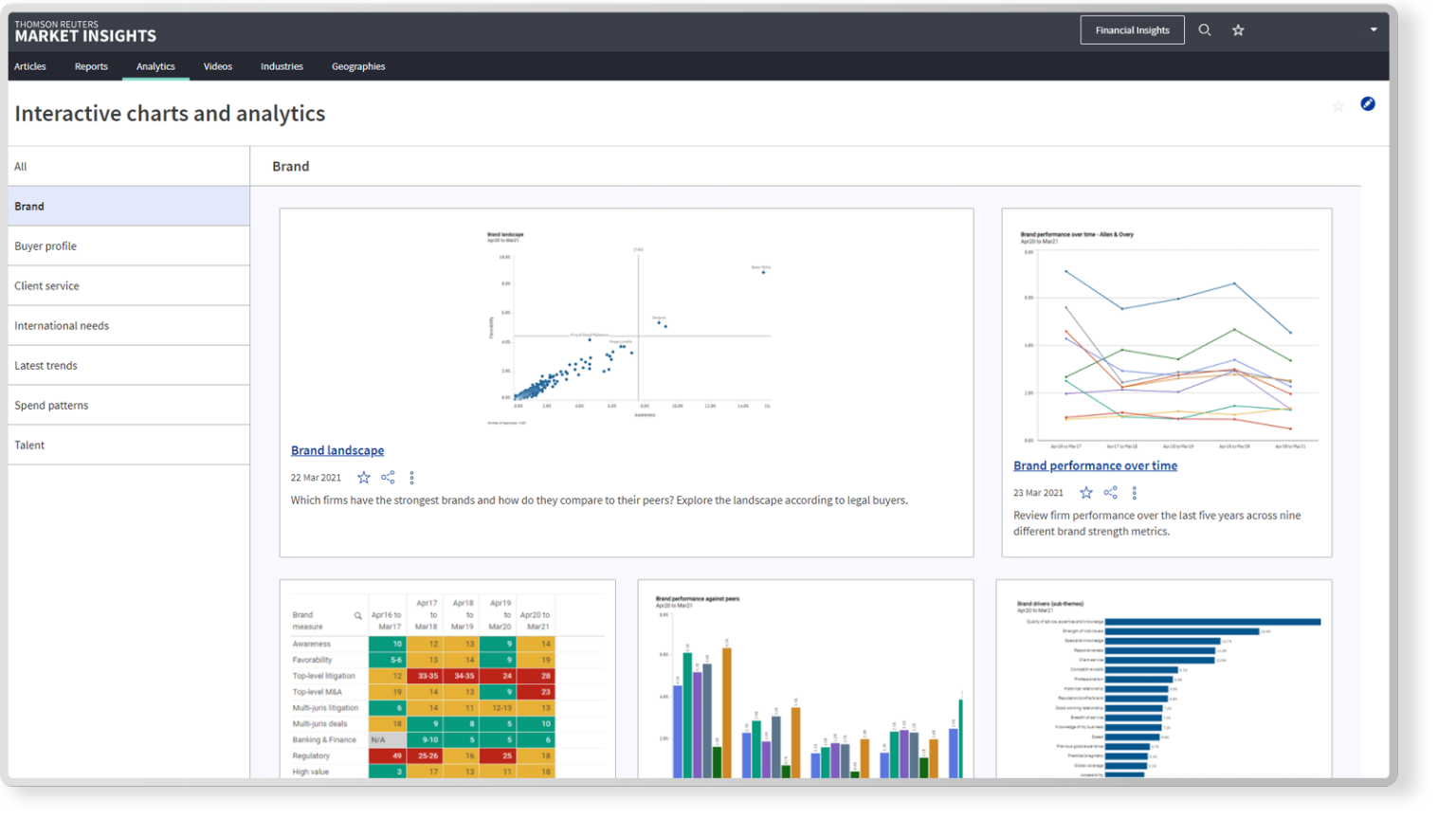The width and height of the screenshot is (1456, 819).
Task: Switch to the Reports tab
Action: [91, 66]
